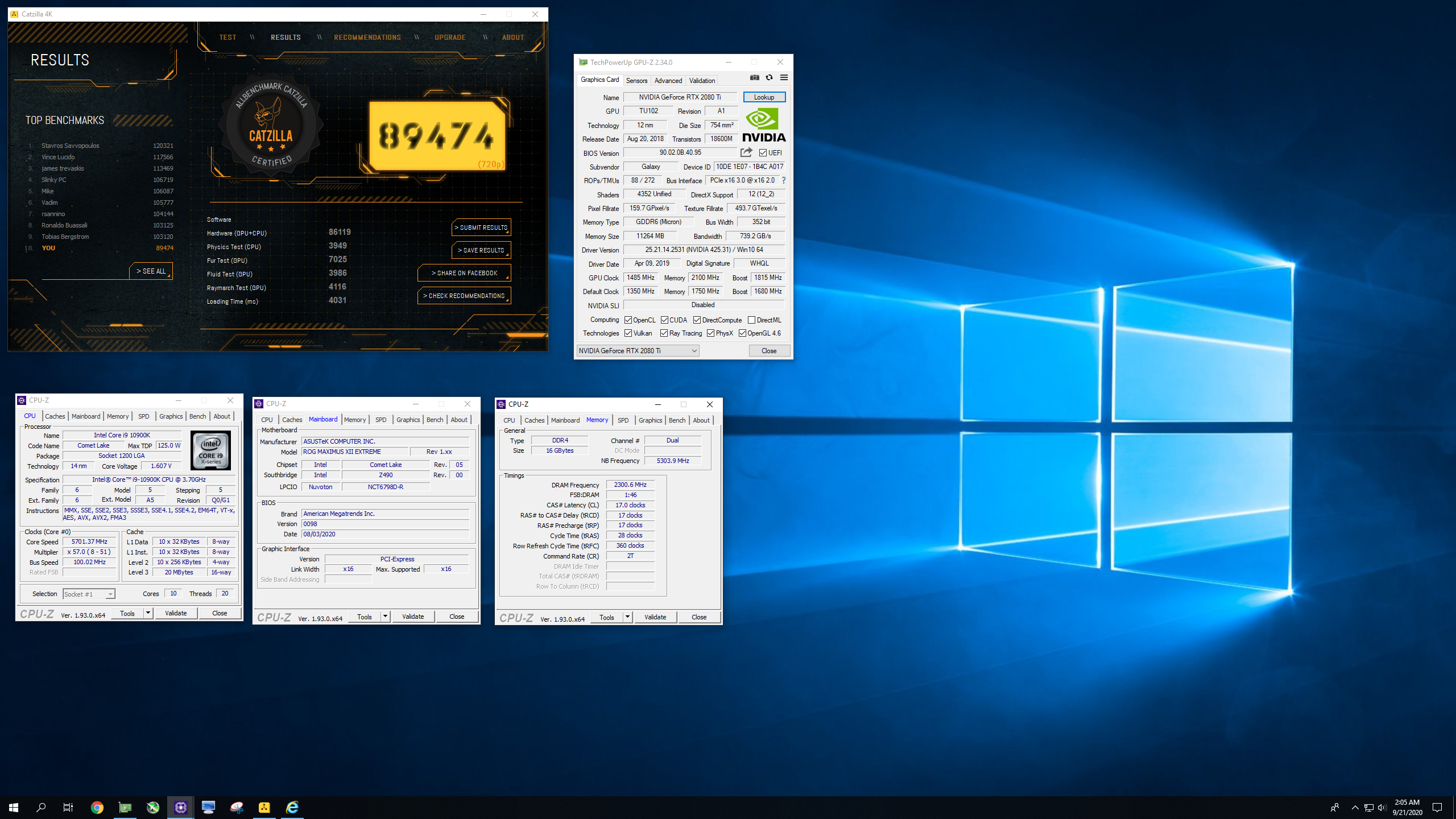The height and width of the screenshot is (819, 1456).
Task: Click Save Results in Catzilla
Action: coord(481,250)
